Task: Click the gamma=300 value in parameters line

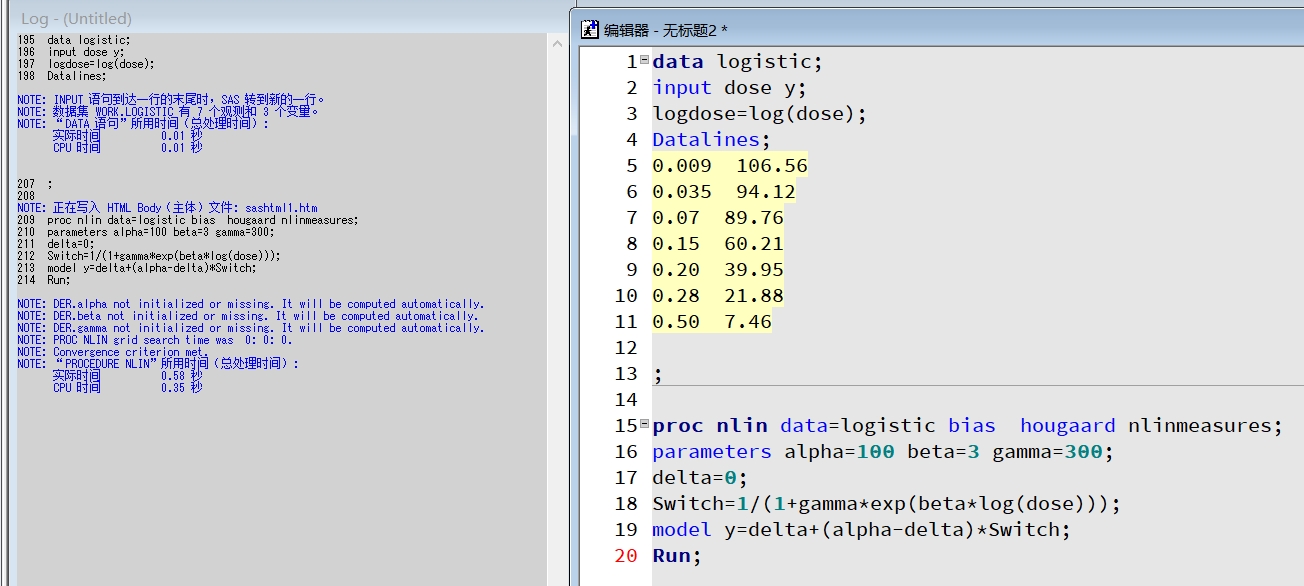Action: (1047, 452)
